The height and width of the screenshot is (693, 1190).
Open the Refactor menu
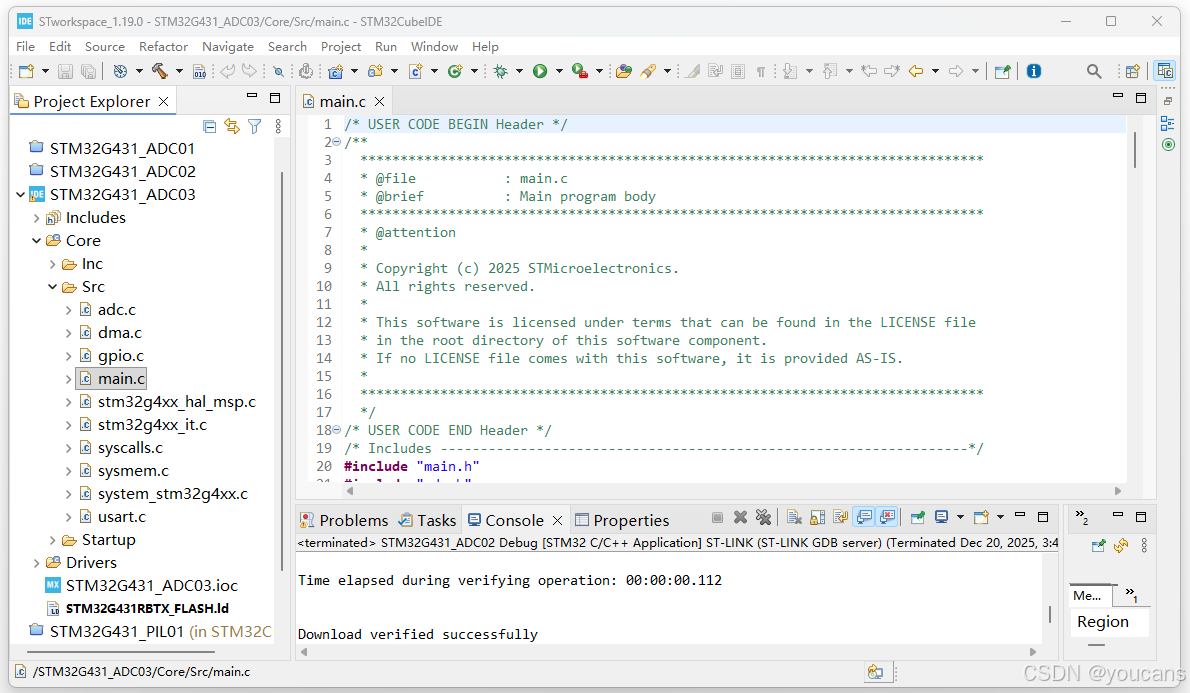pyautogui.click(x=163, y=47)
